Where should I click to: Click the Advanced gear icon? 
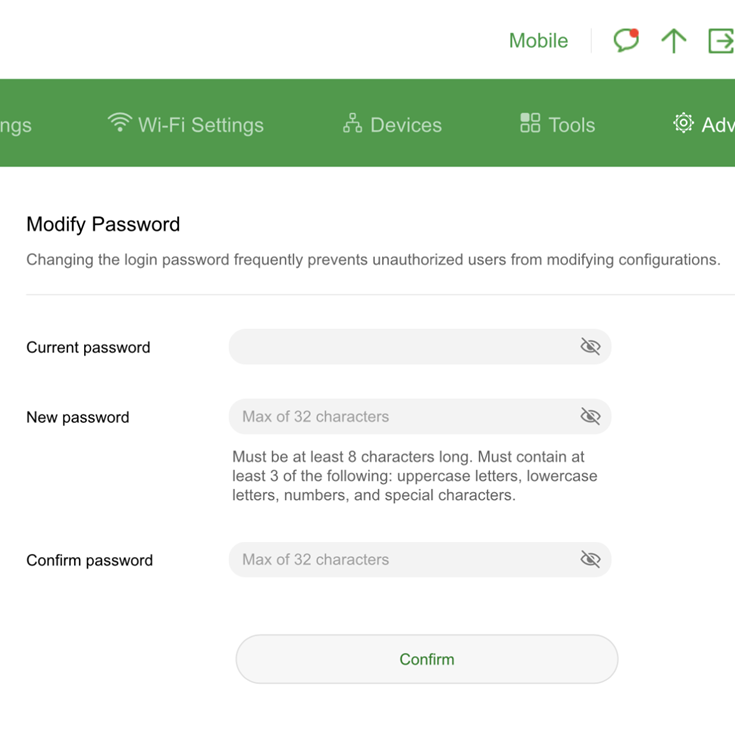(683, 123)
